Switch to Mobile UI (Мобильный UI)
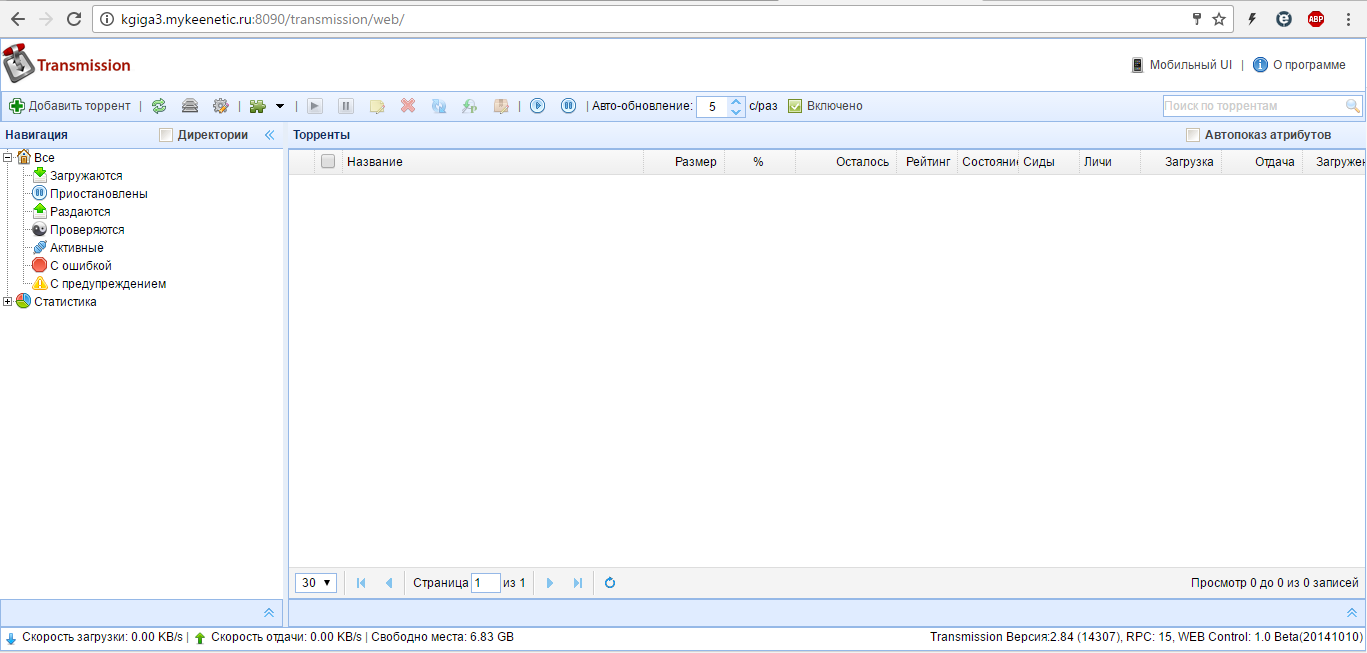The image size is (1367, 653). click(1181, 65)
